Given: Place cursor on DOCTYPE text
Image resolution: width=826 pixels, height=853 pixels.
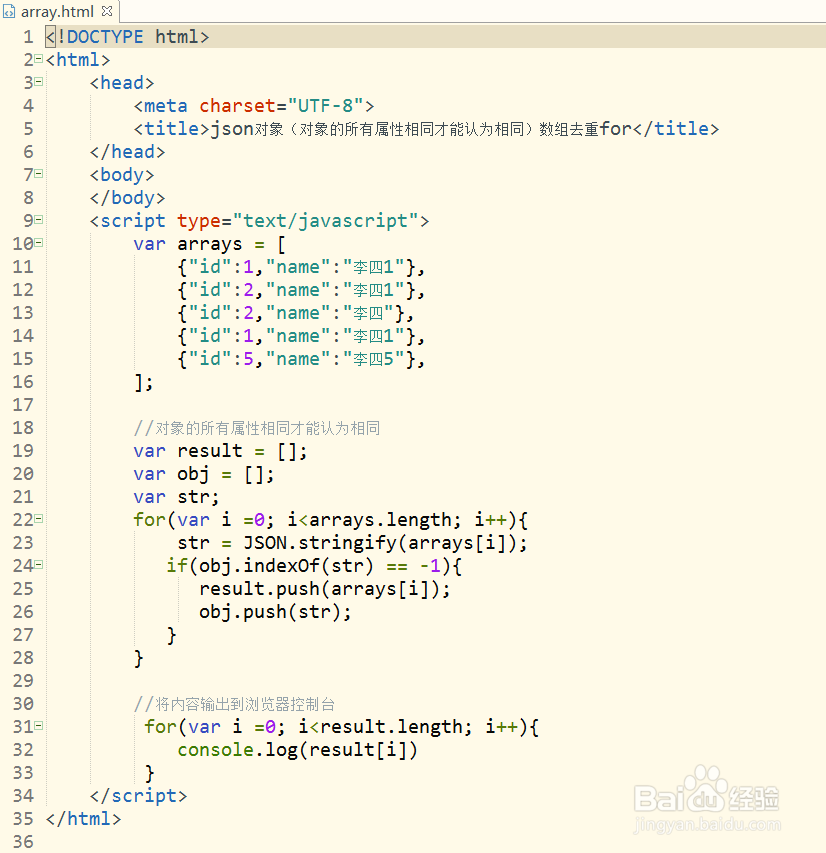Looking at the screenshot, I should point(105,37).
